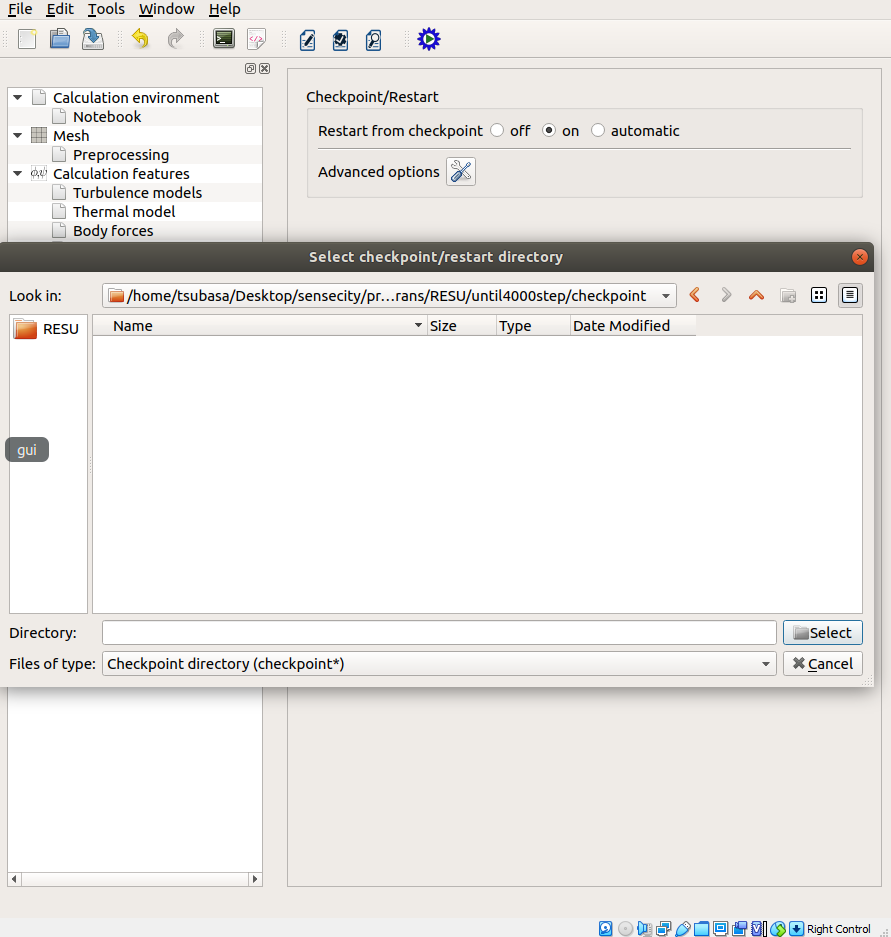
Task: Collapse the Calculation features tree node
Action: coord(18,174)
